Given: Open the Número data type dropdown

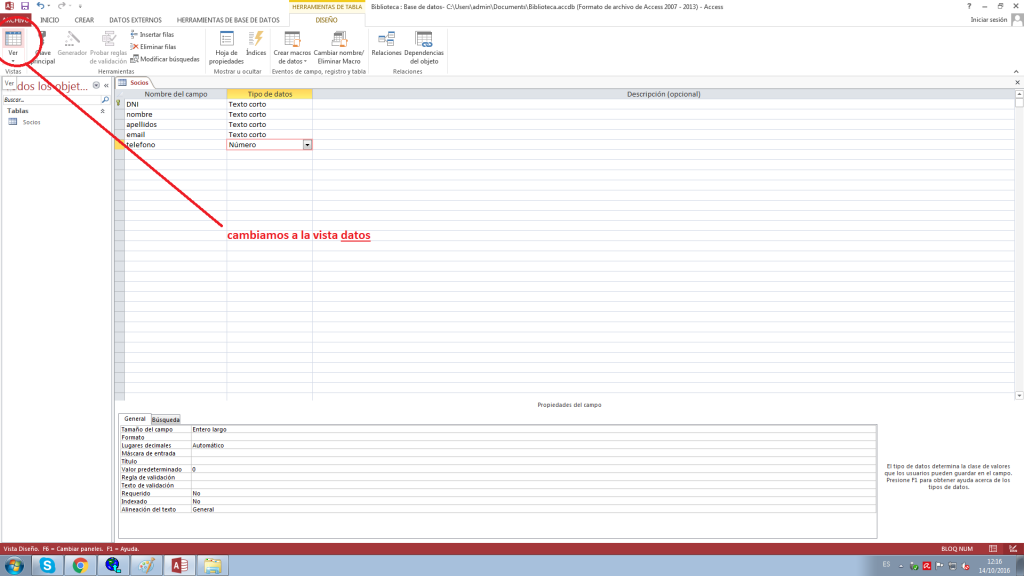Looking at the screenshot, I should click(307, 145).
